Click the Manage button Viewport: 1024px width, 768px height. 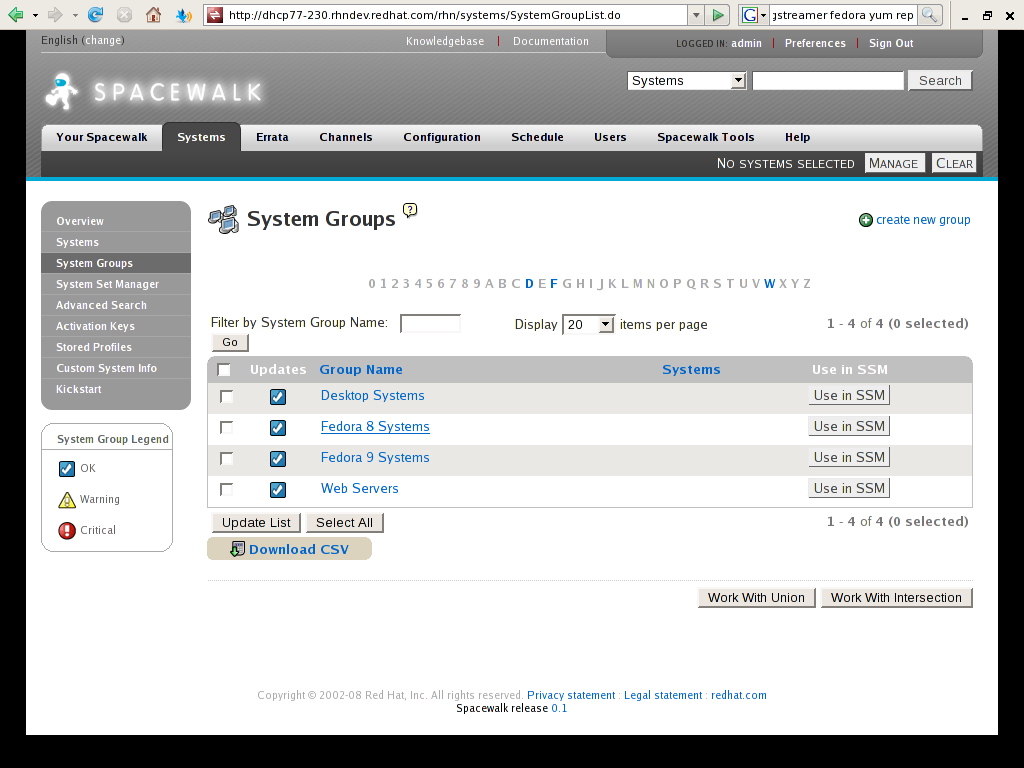[894, 163]
